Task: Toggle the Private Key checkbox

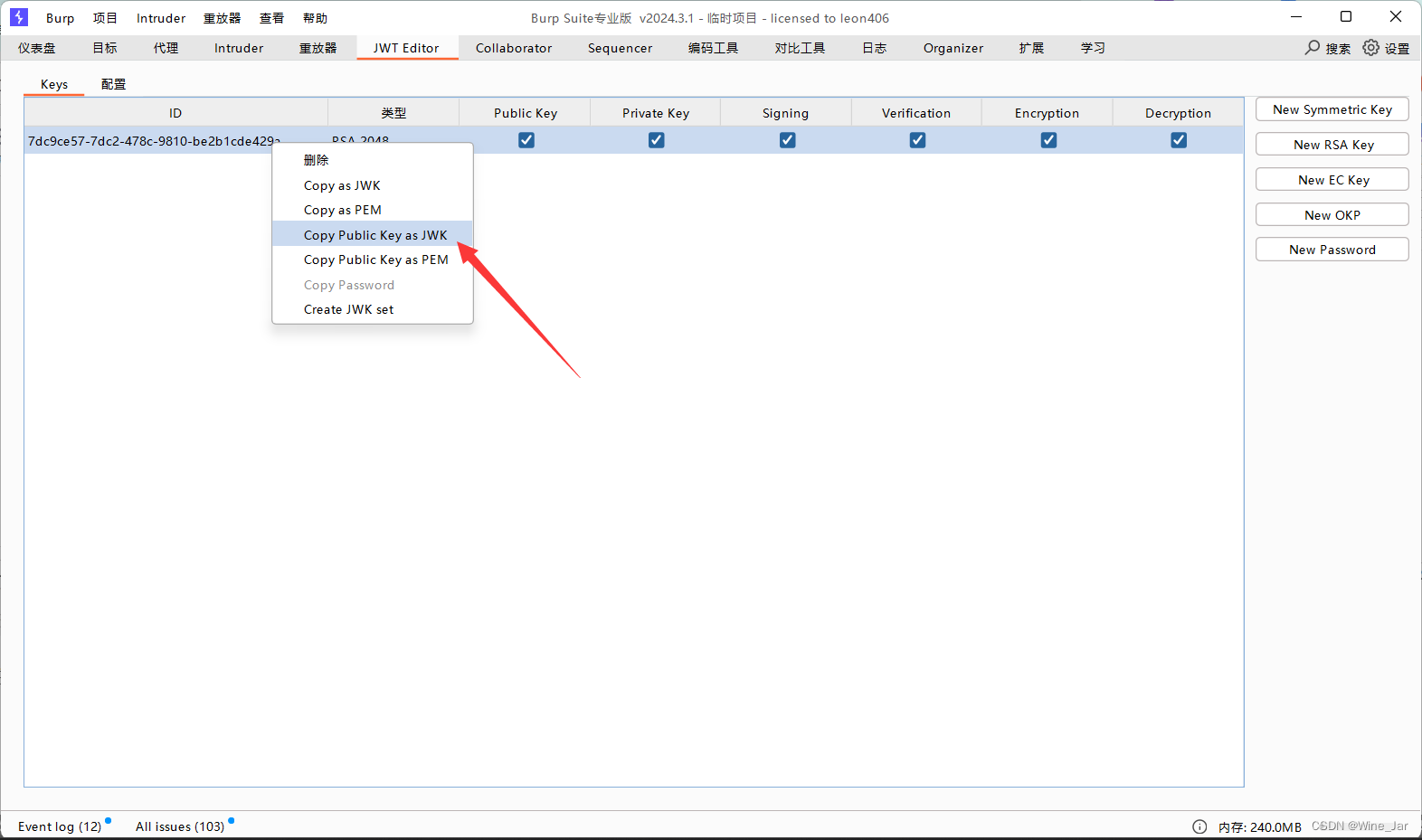Action: 657,140
